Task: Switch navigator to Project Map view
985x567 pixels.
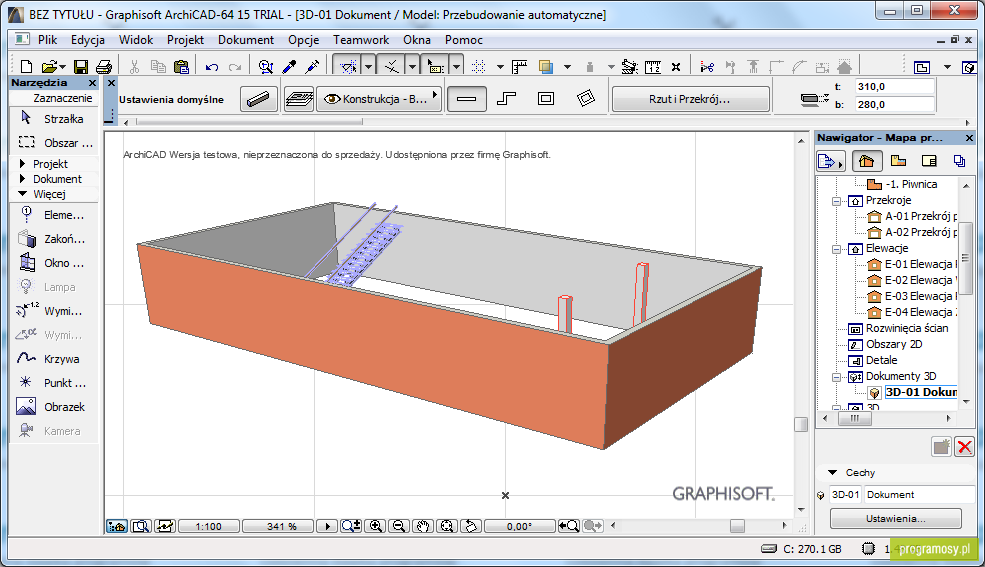Action: click(866, 161)
